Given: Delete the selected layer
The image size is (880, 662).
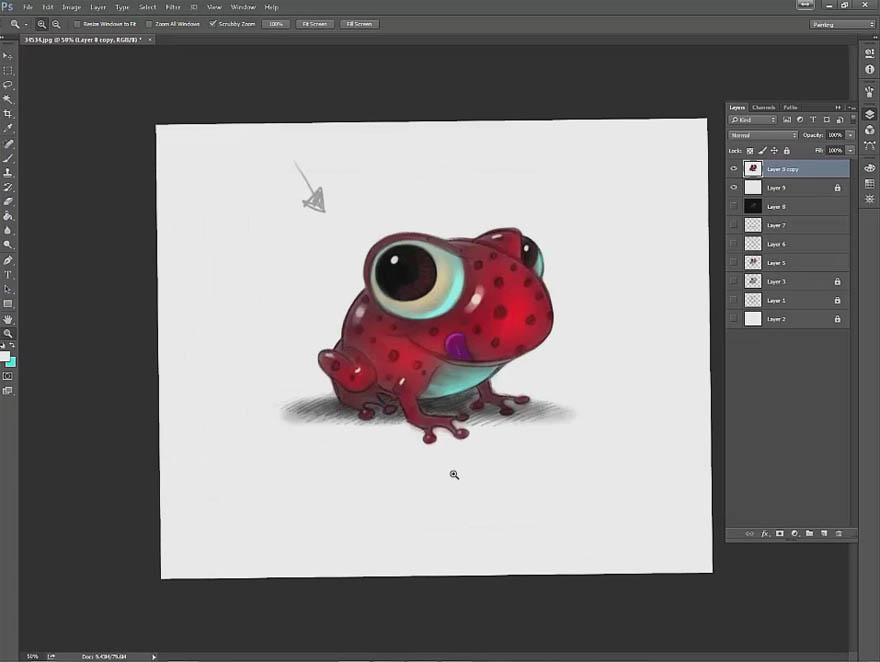Looking at the screenshot, I should tap(839, 534).
